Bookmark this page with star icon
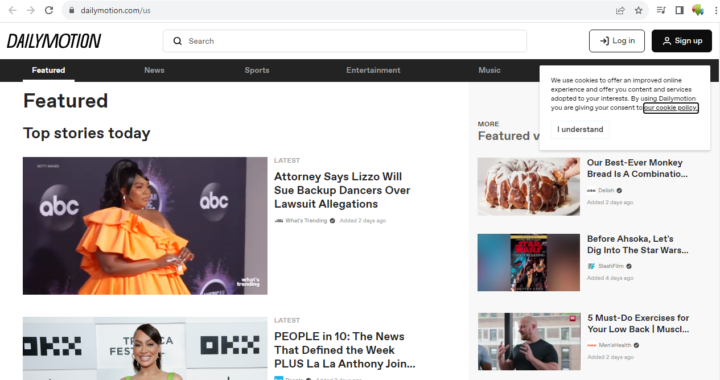This screenshot has height=380, width=720. point(638,10)
